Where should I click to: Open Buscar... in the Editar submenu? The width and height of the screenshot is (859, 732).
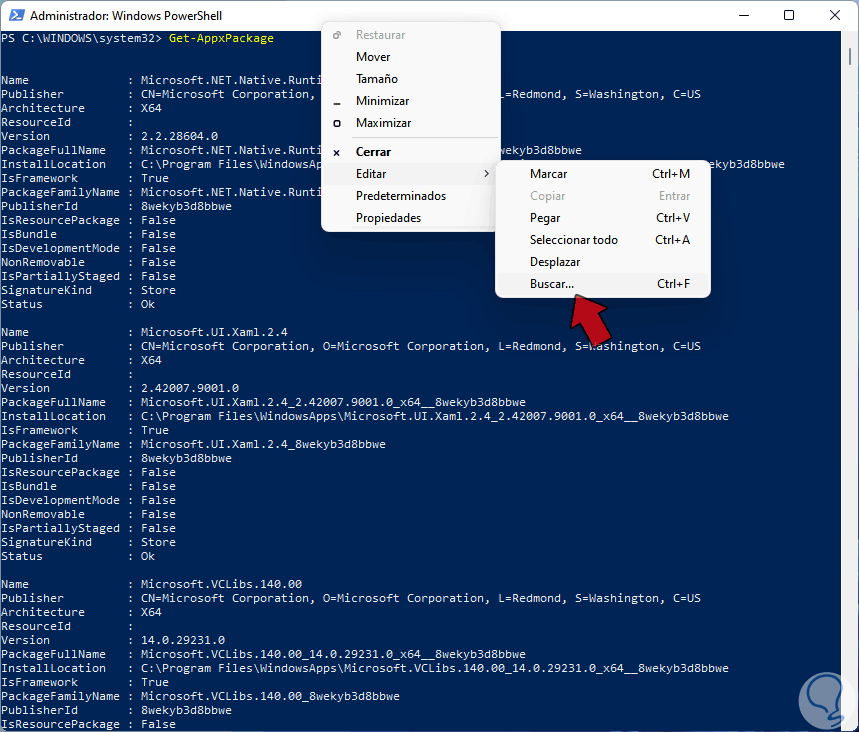(x=603, y=284)
